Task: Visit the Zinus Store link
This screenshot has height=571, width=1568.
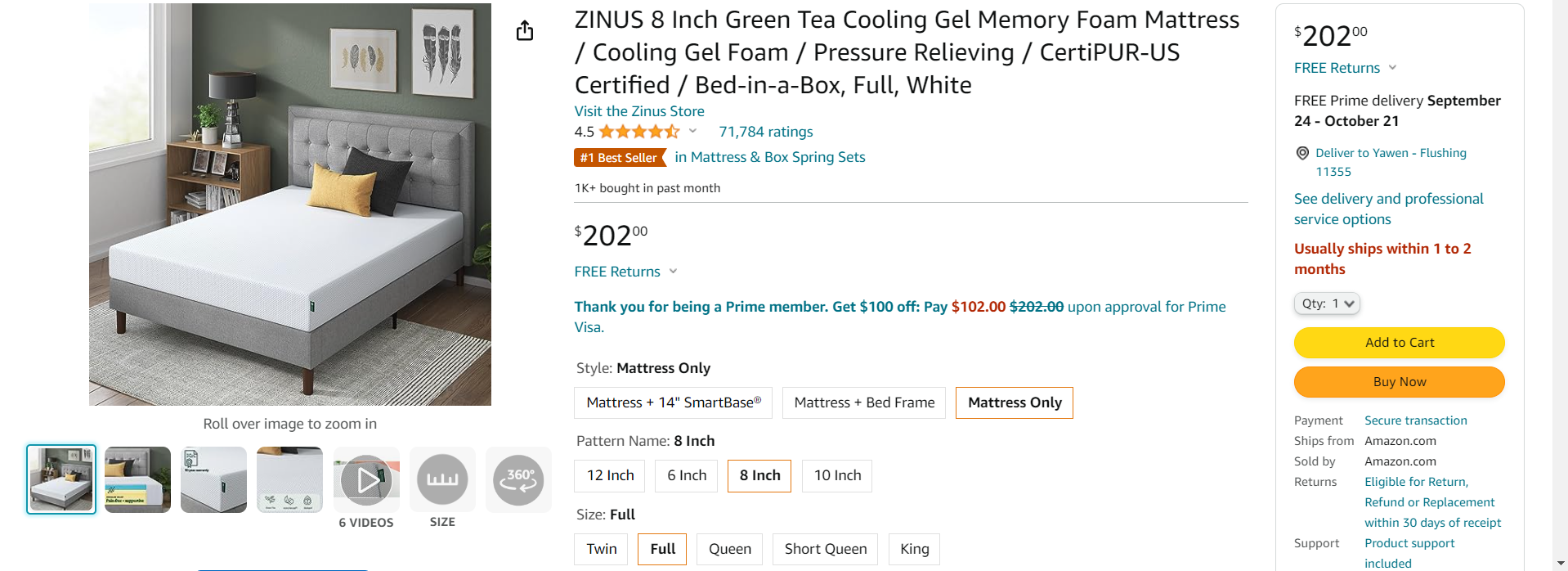Action: point(638,111)
